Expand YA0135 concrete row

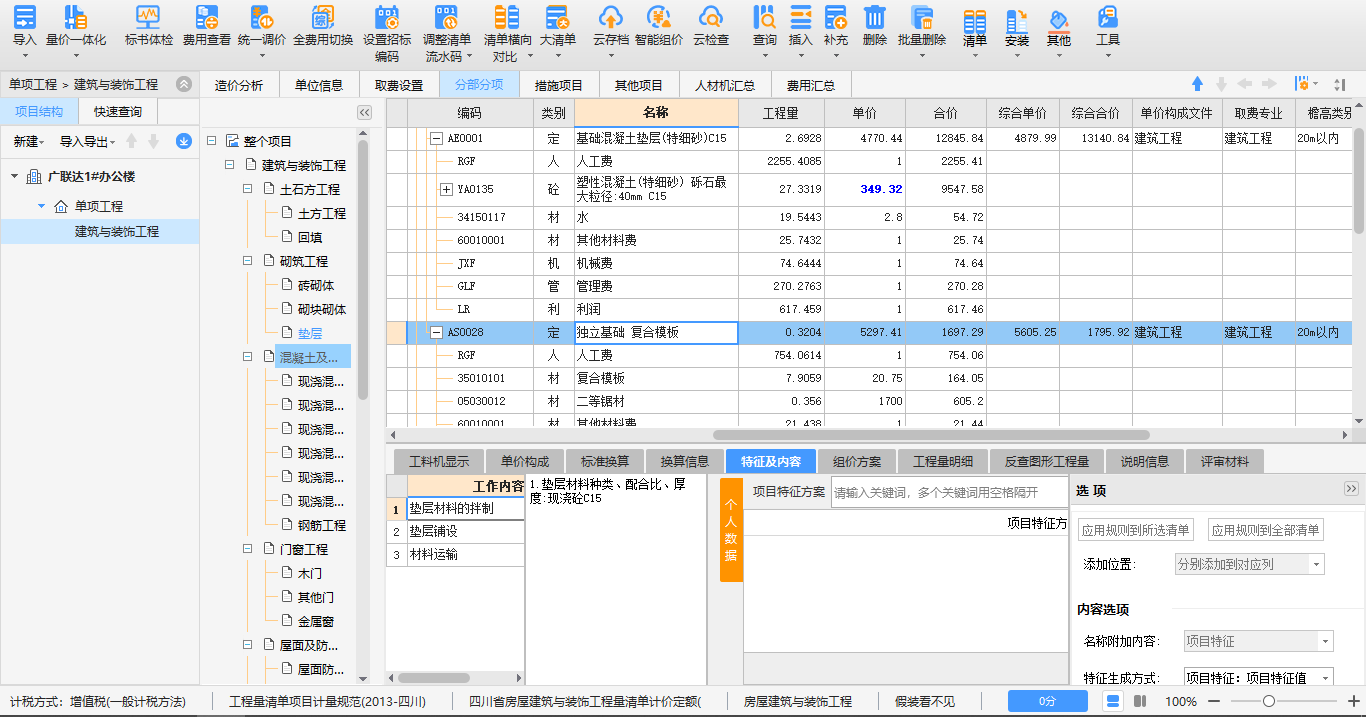click(446, 189)
